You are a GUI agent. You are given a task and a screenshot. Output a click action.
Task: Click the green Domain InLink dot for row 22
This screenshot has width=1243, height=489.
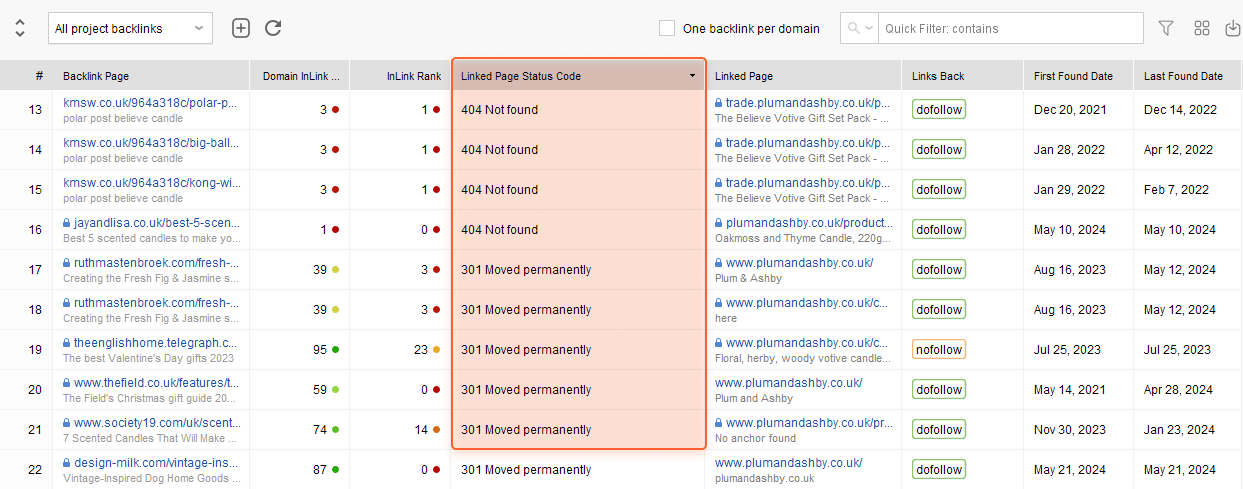click(336, 469)
